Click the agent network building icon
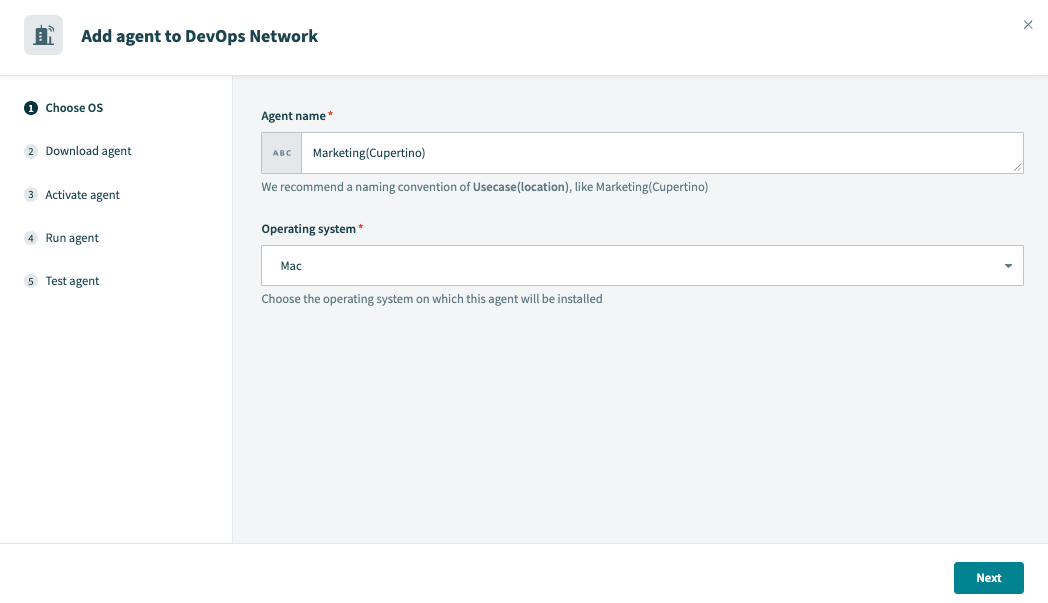Image resolution: width=1048 pixels, height=603 pixels. (x=43, y=35)
